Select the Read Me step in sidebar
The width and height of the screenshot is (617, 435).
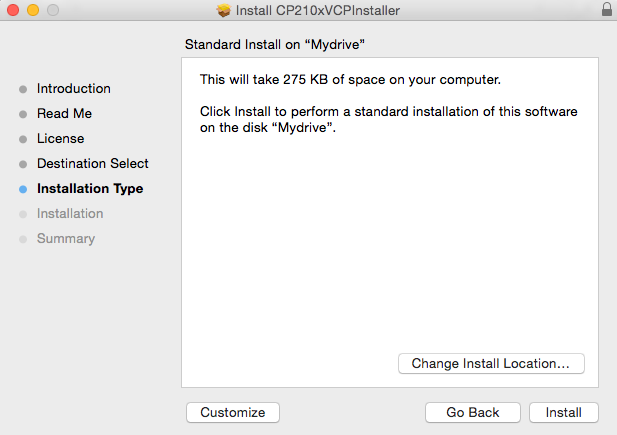click(x=64, y=114)
